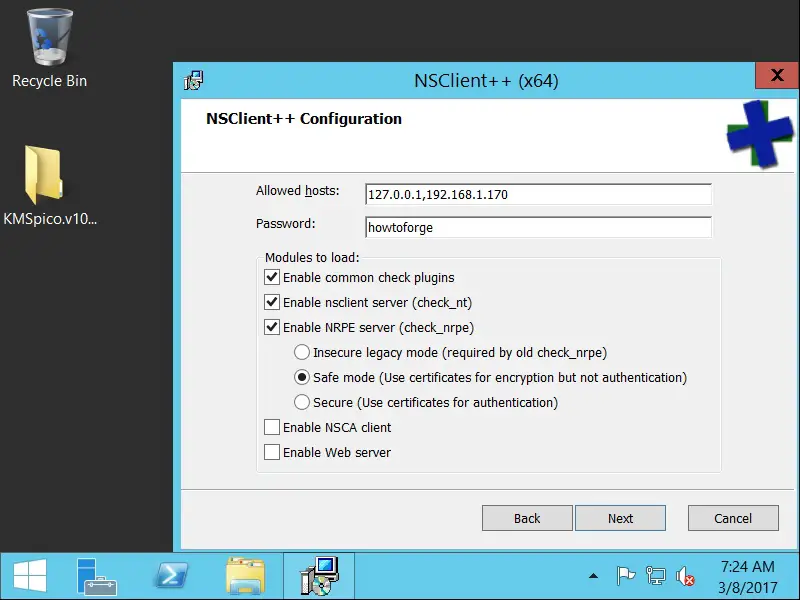Cancel the NSClient++ setup
The height and width of the screenshot is (600, 800).
pyautogui.click(x=733, y=518)
